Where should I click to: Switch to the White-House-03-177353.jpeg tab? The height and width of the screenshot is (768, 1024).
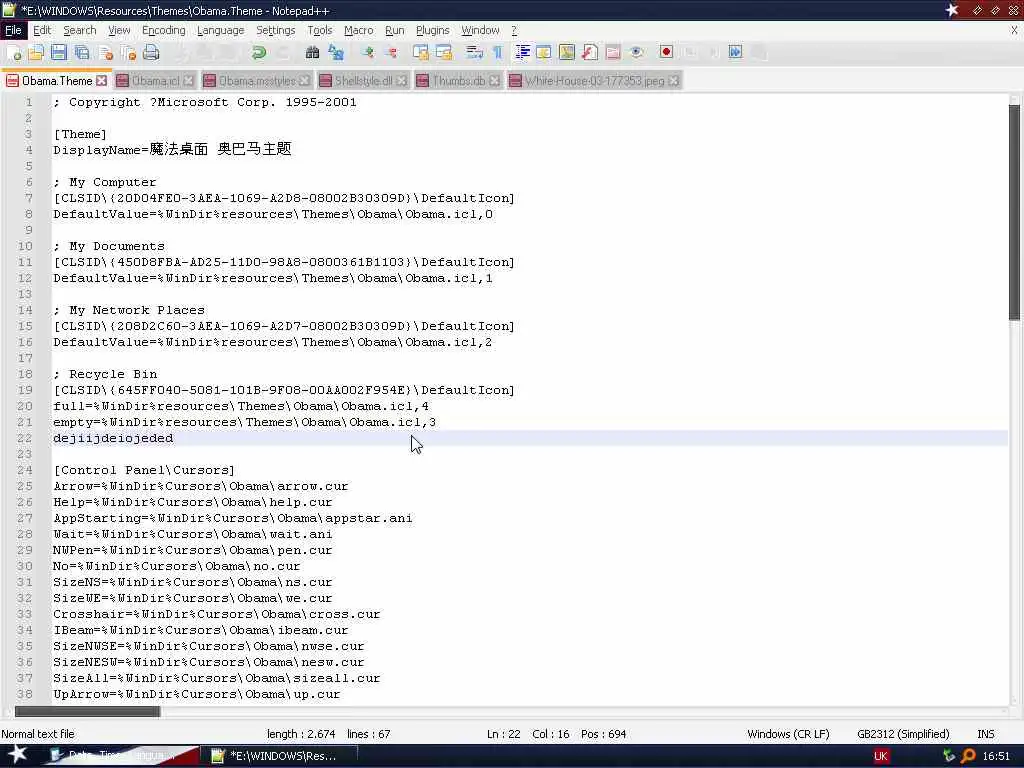594,81
